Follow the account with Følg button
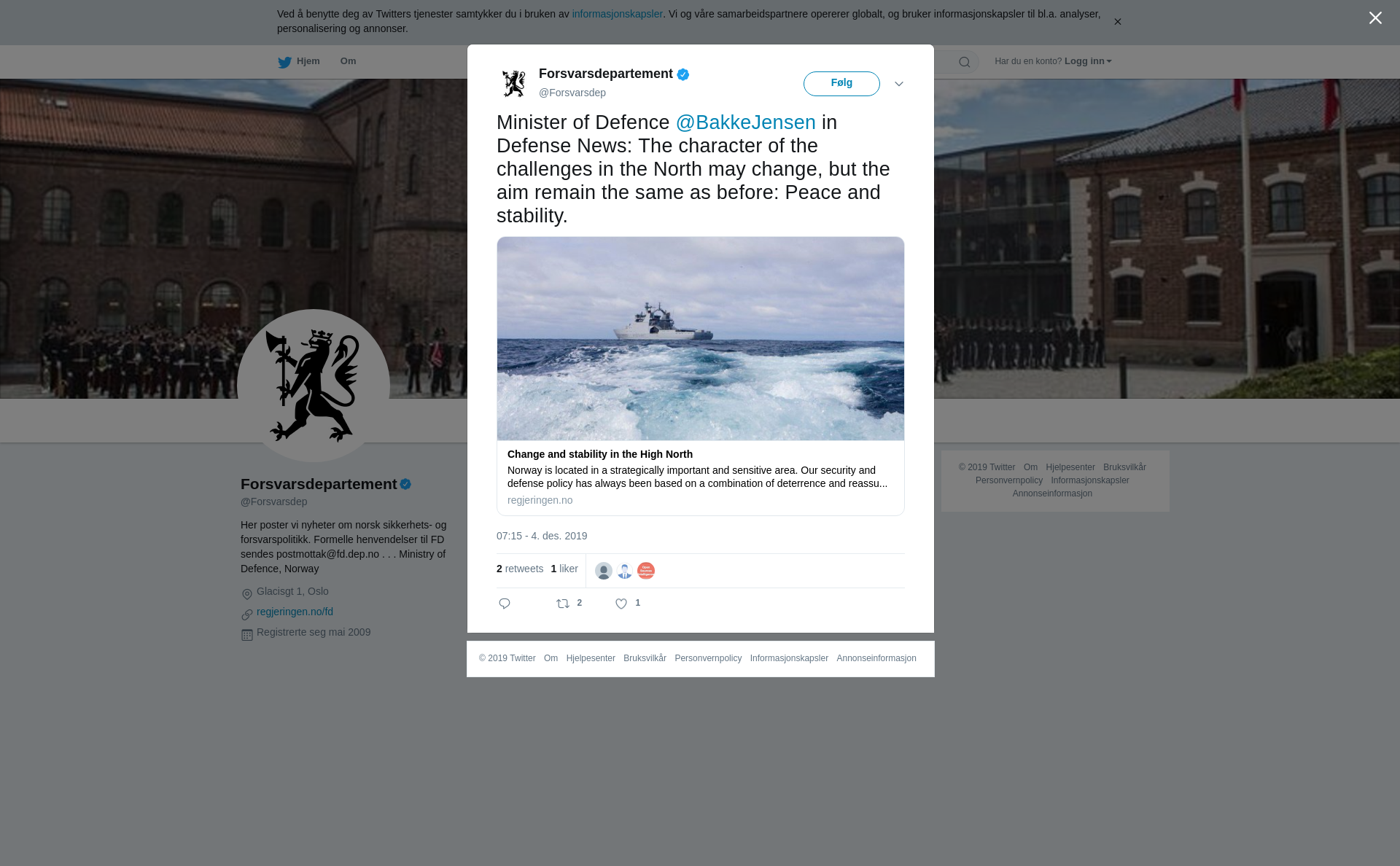The height and width of the screenshot is (866, 1400). [841, 84]
